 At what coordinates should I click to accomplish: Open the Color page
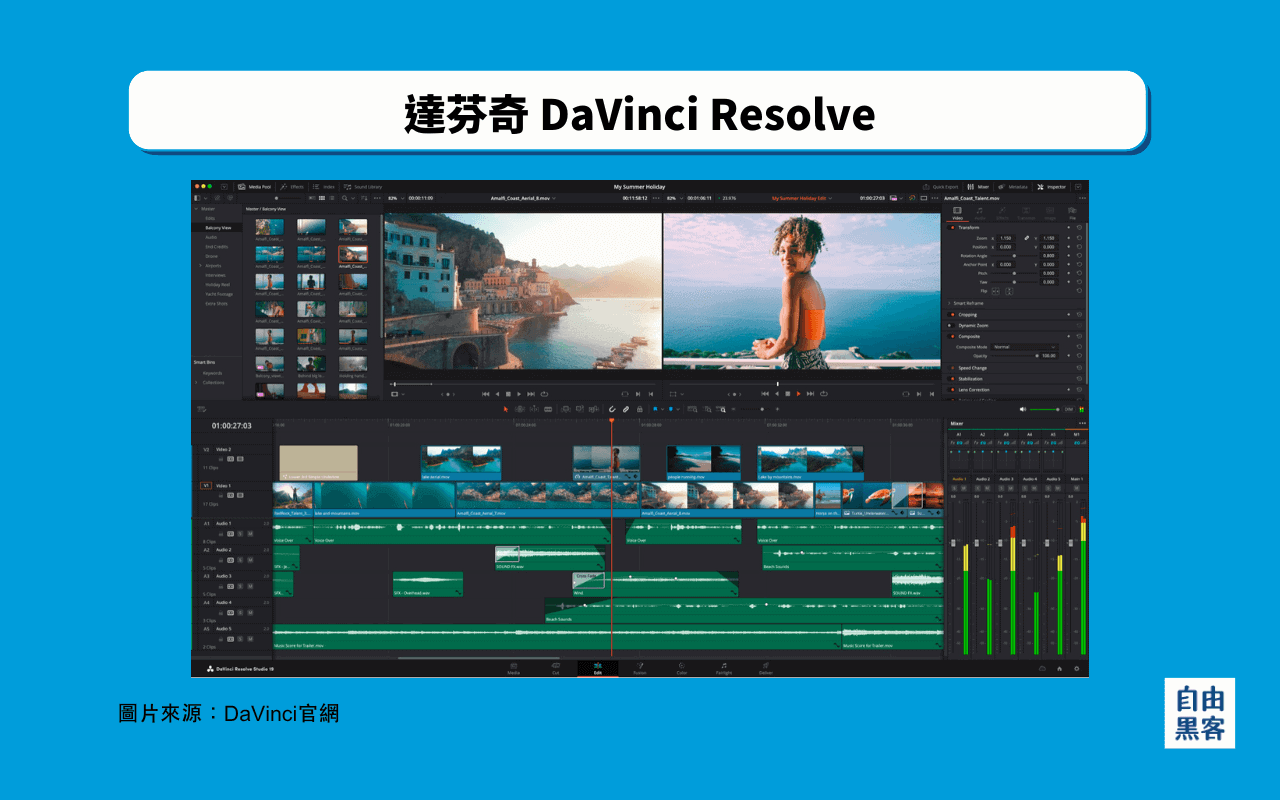(682, 668)
